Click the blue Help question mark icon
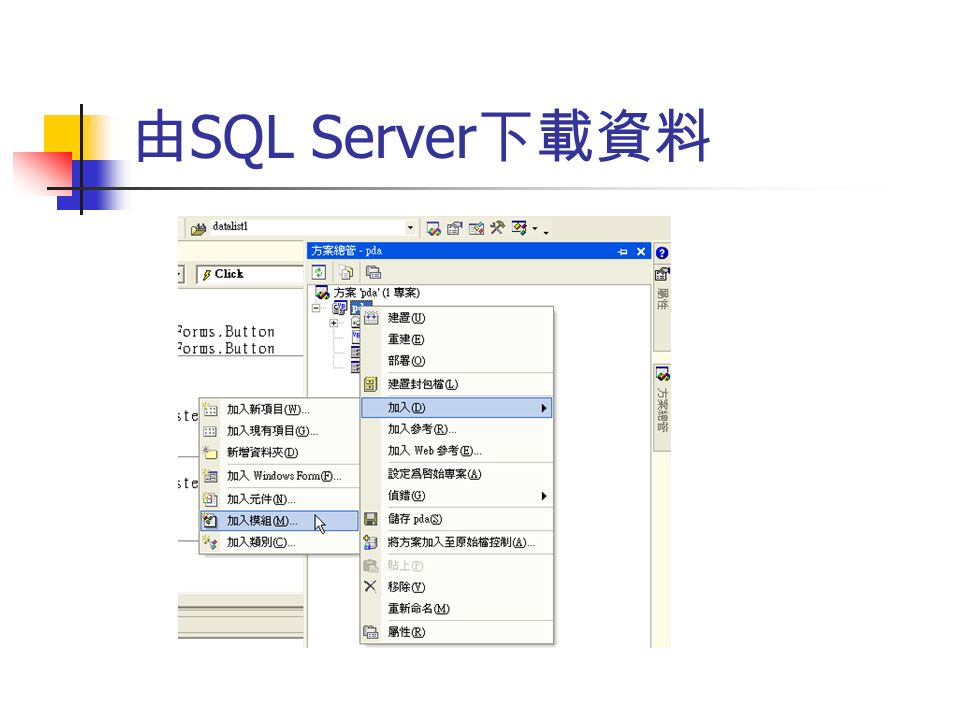 (662, 253)
